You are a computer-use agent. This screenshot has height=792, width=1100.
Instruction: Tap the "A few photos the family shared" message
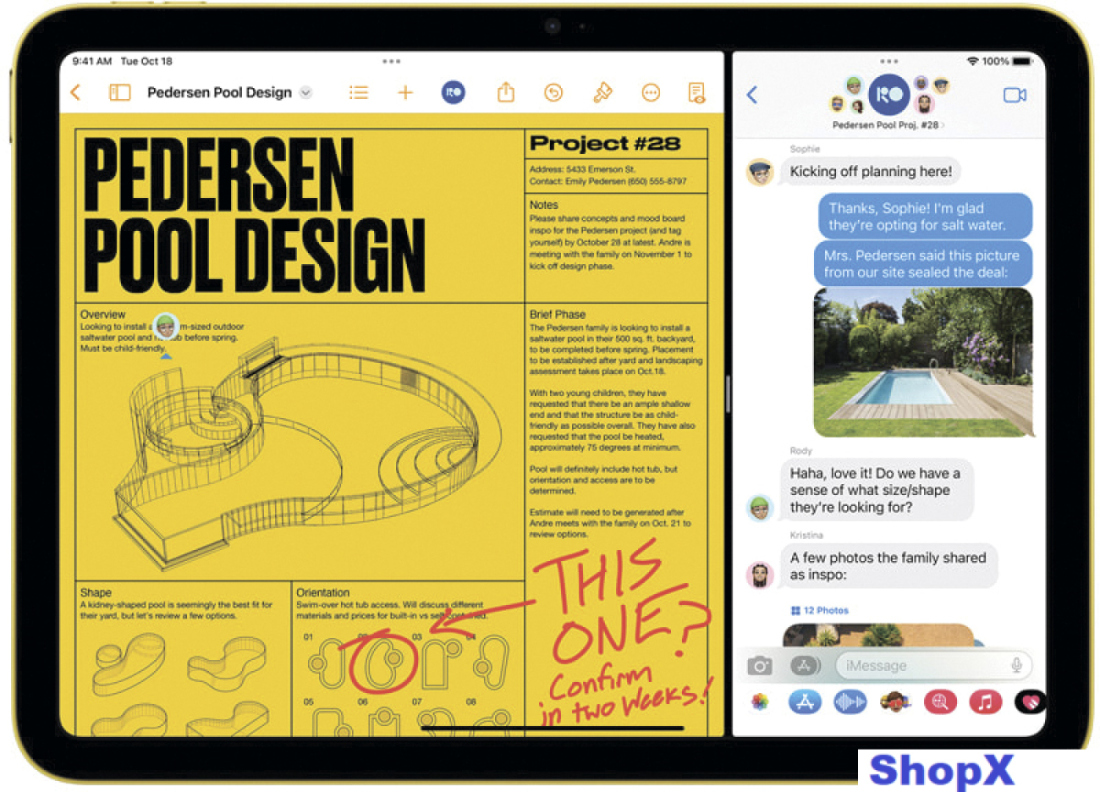[x=889, y=566]
